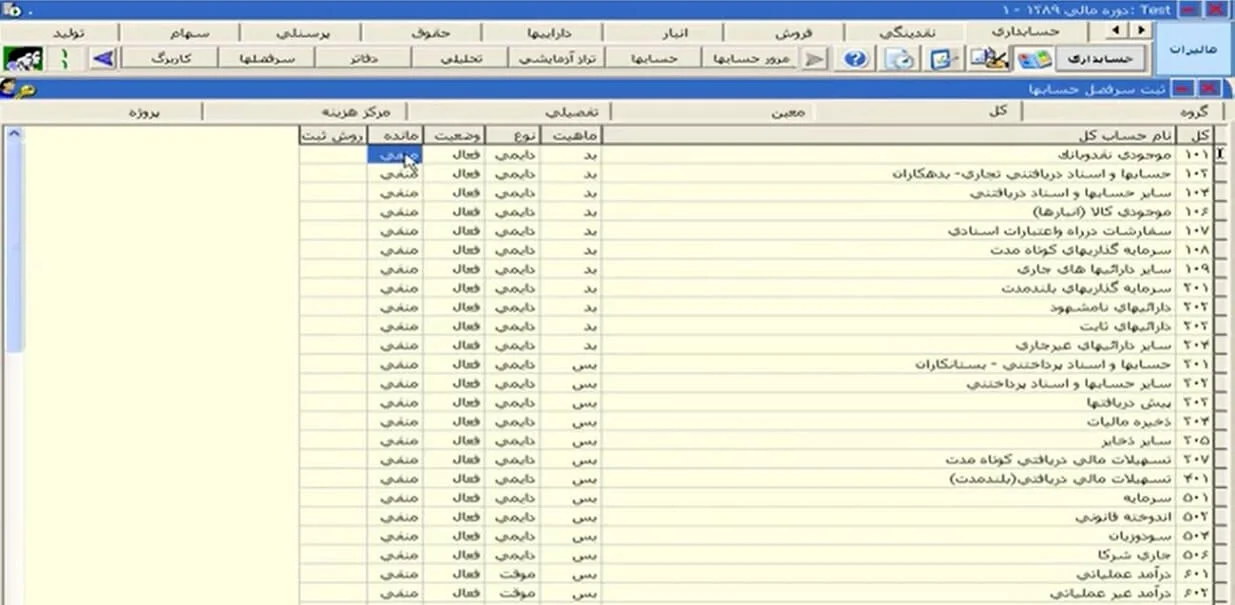Click the document with clock toolbar icon
Image resolution: width=1235 pixels, height=605 pixels.
902,59
